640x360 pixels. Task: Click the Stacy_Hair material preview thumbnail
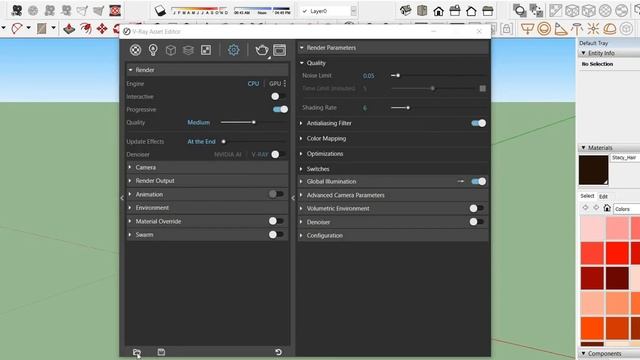coord(593,170)
